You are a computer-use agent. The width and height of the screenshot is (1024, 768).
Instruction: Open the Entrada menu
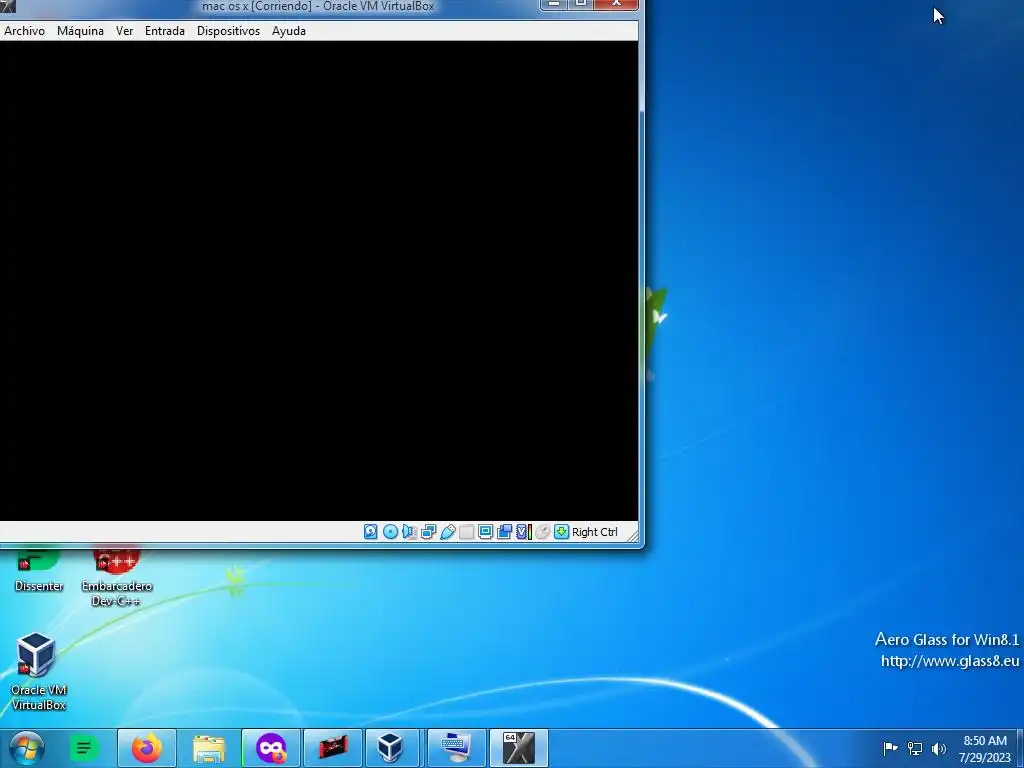(165, 31)
